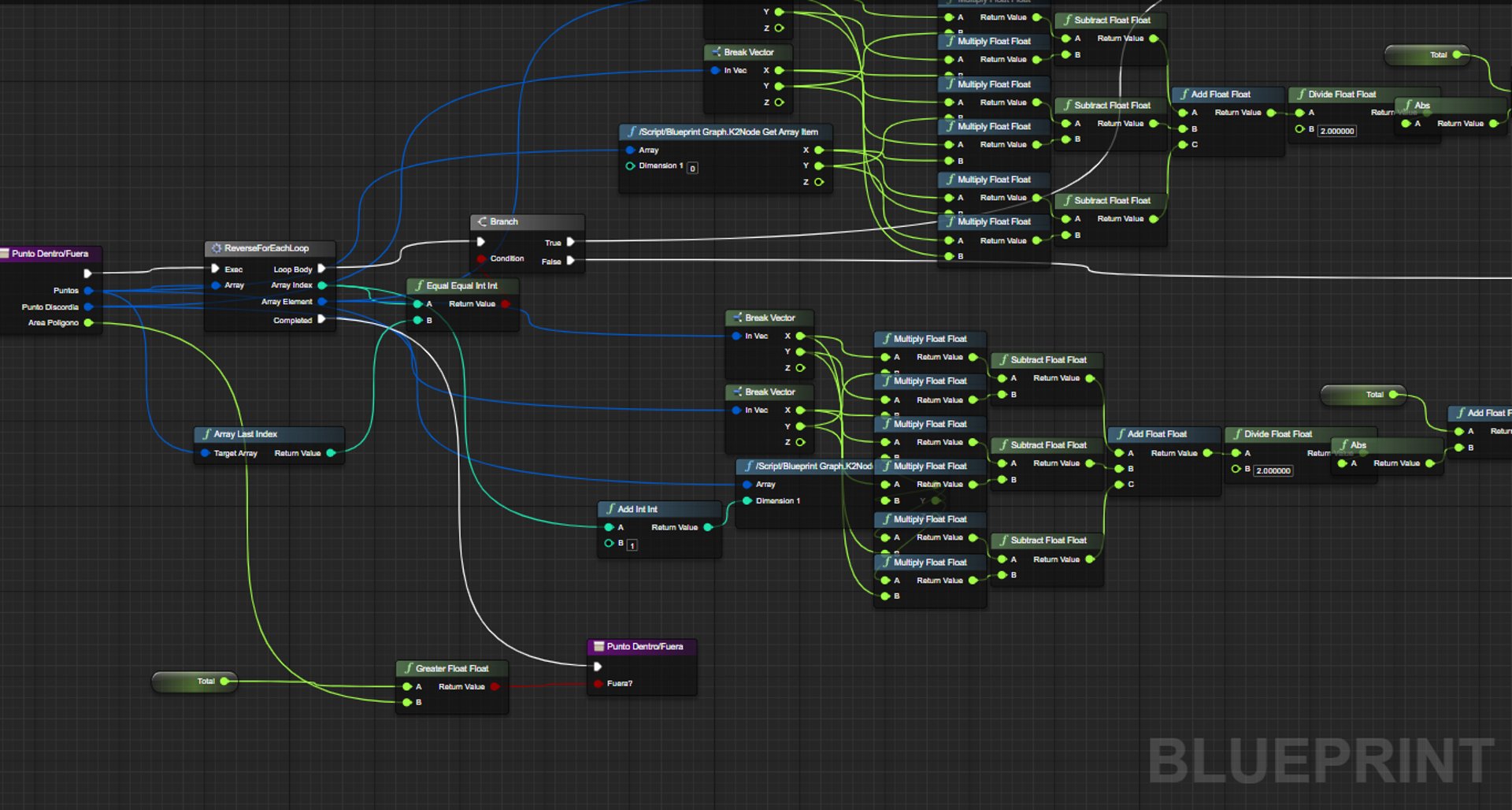Click Equal Equal Return Value pin
Image resolution: width=1512 pixels, height=810 pixels.
click(506, 304)
